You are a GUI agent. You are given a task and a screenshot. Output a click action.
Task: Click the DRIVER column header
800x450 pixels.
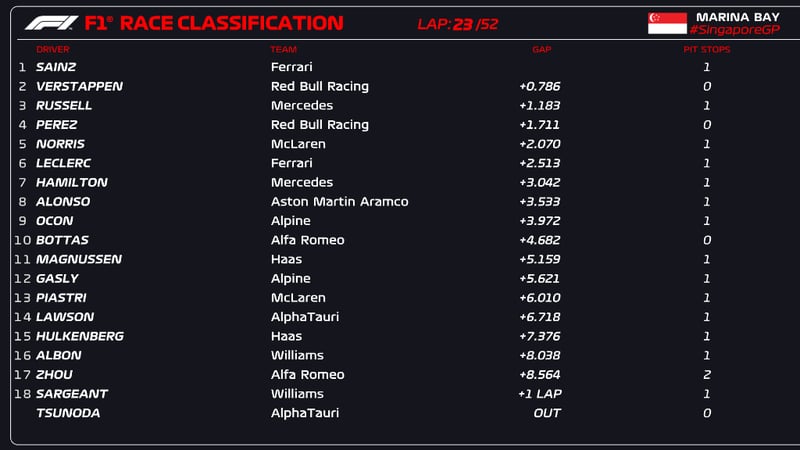(53, 49)
